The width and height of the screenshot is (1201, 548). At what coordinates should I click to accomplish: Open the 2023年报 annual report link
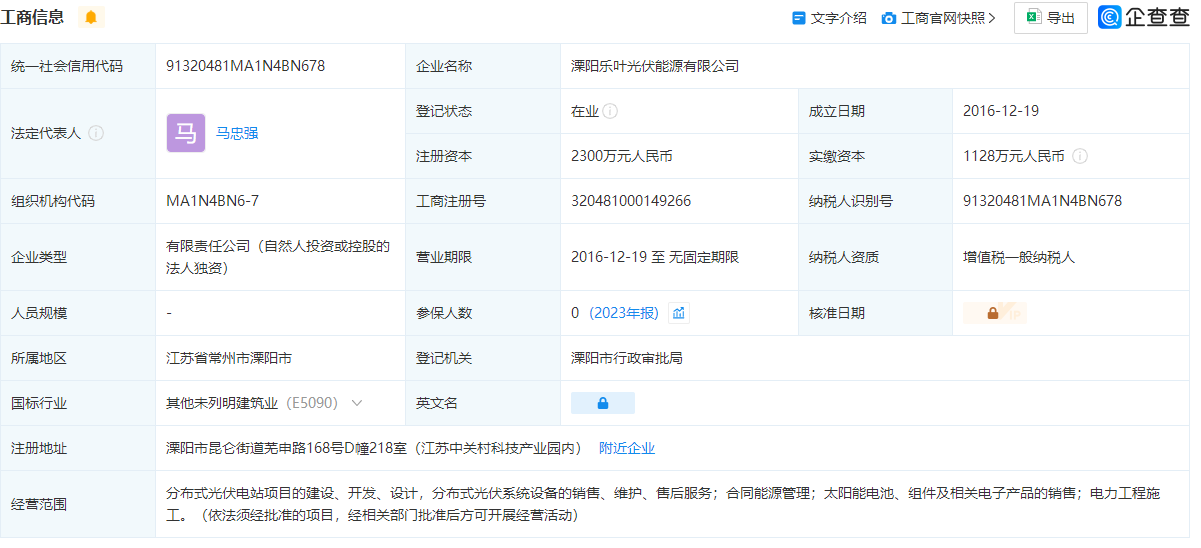tap(624, 313)
